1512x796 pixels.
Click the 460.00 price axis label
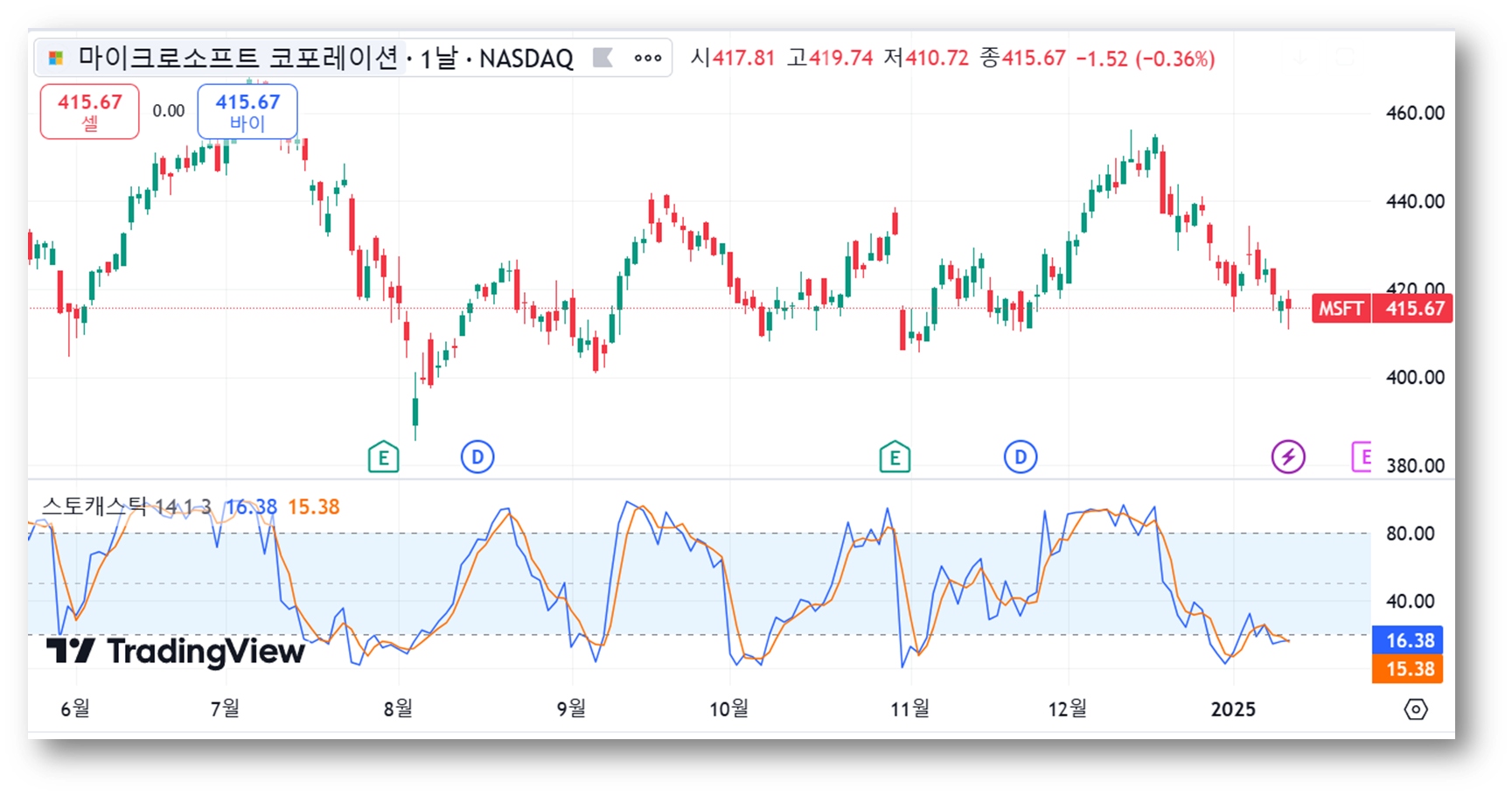[1415, 113]
